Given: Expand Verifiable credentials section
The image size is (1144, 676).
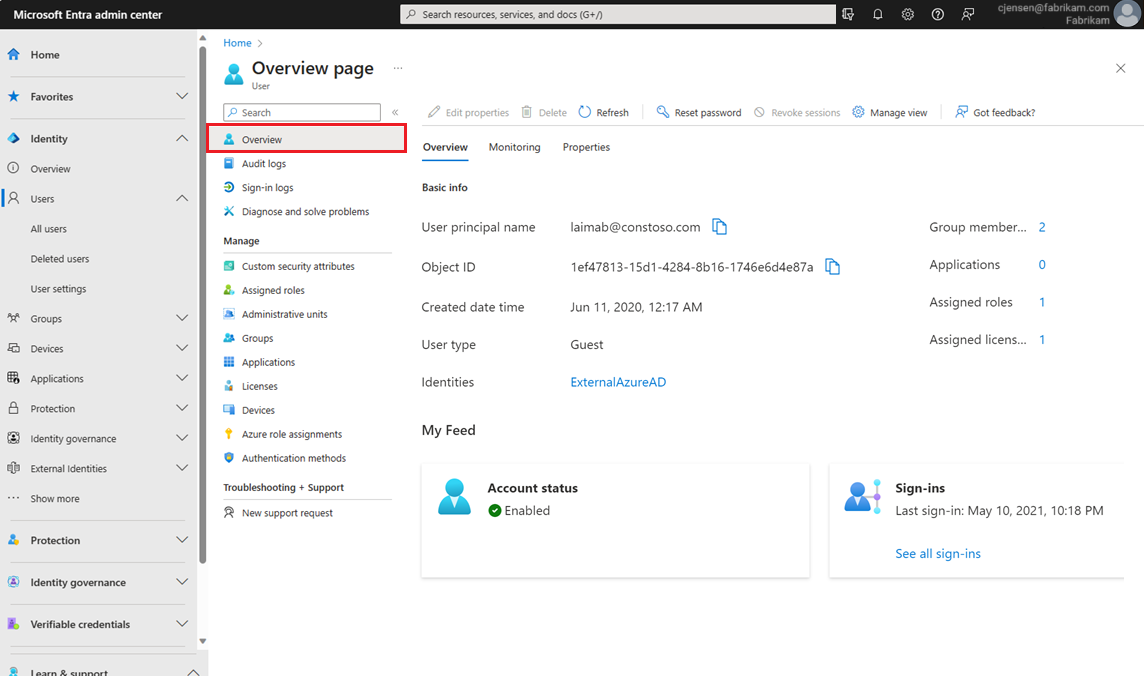Looking at the screenshot, I should point(182,624).
